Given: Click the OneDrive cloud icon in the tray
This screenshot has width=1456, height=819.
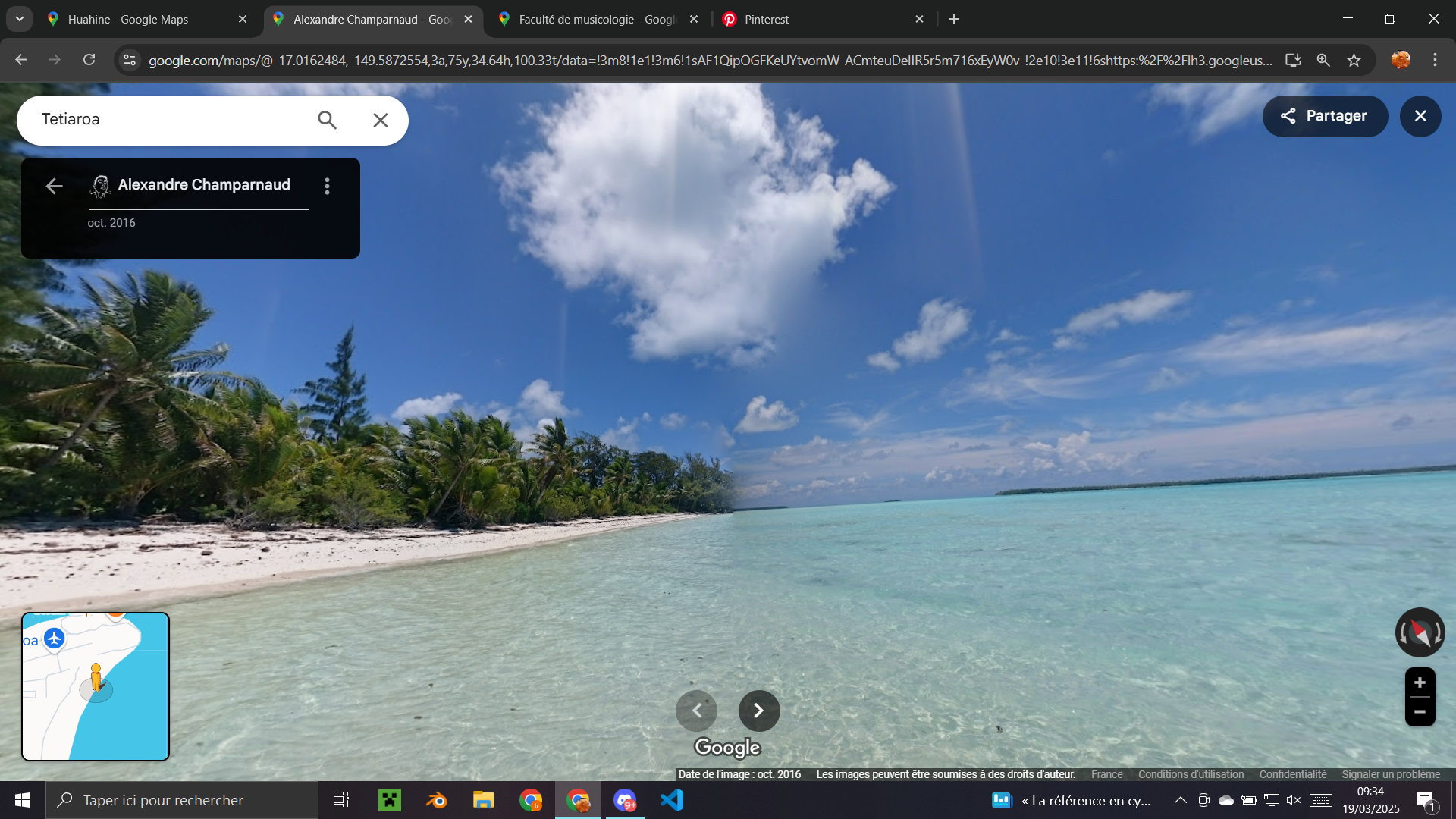Looking at the screenshot, I should (1226, 800).
